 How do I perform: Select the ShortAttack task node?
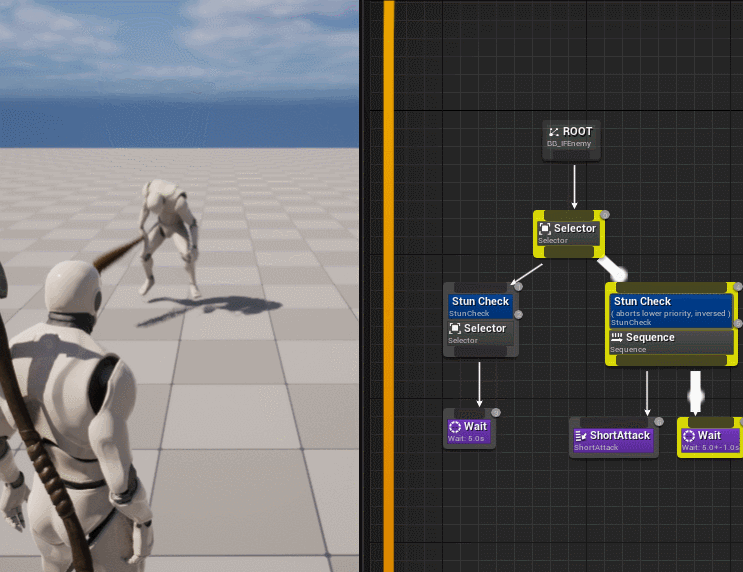pos(614,438)
